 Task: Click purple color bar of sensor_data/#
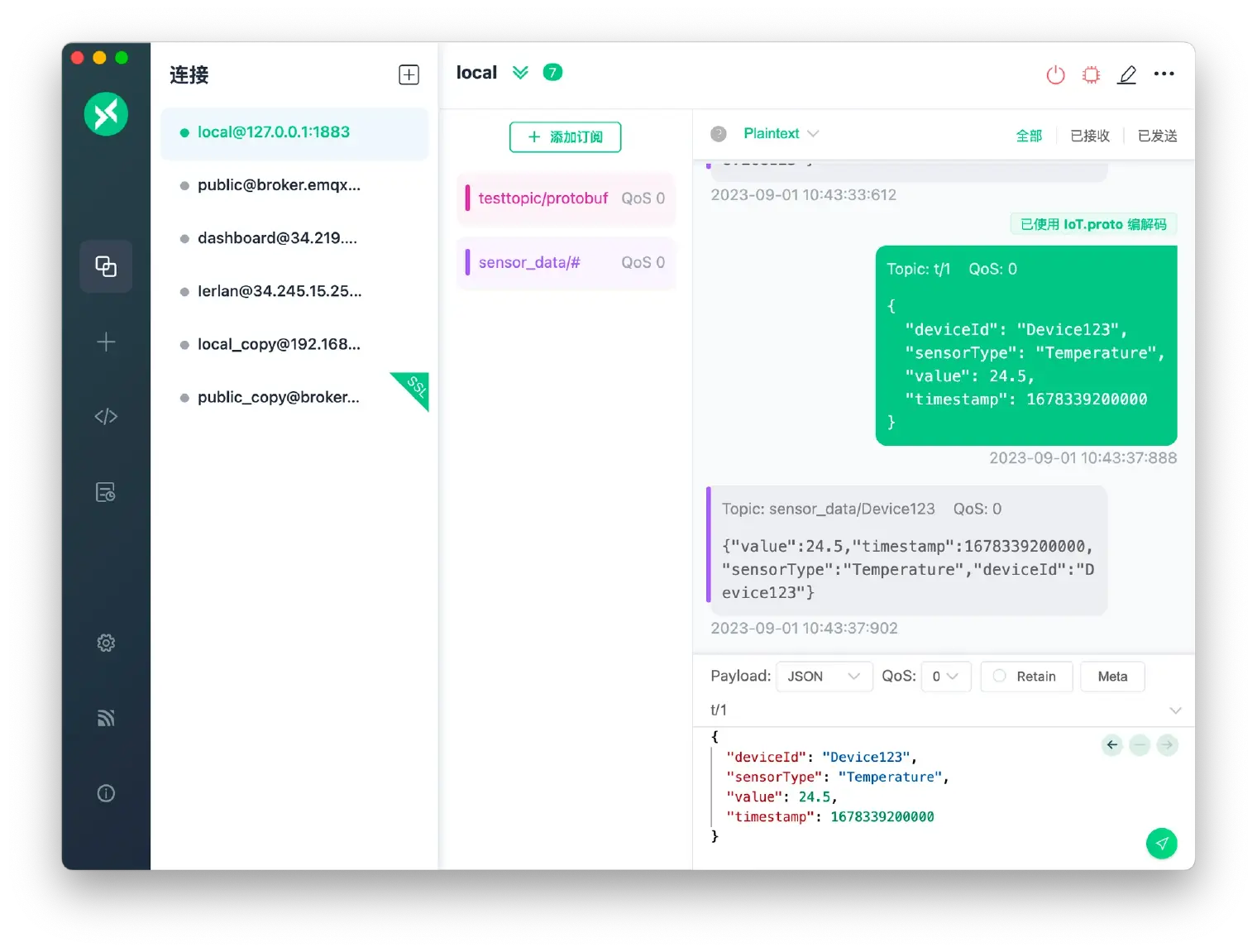point(467,262)
